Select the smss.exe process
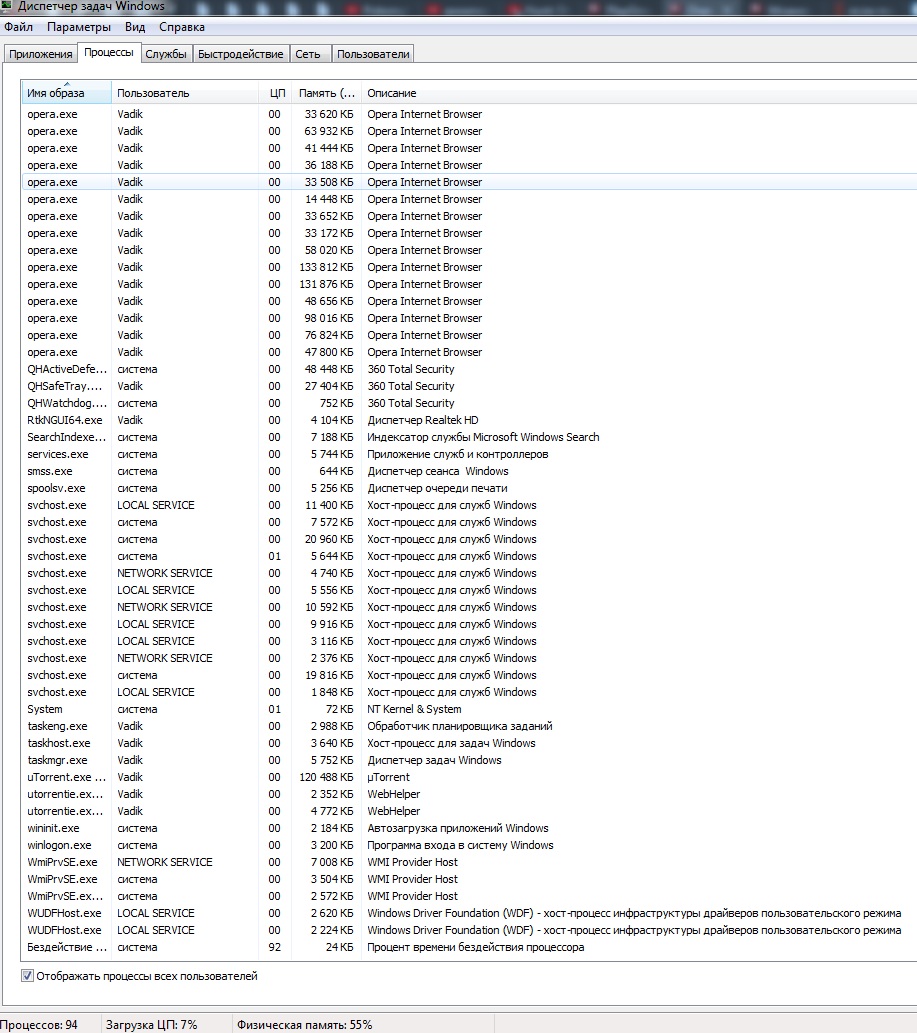The width and height of the screenshot is (917, 1033). 469,471
